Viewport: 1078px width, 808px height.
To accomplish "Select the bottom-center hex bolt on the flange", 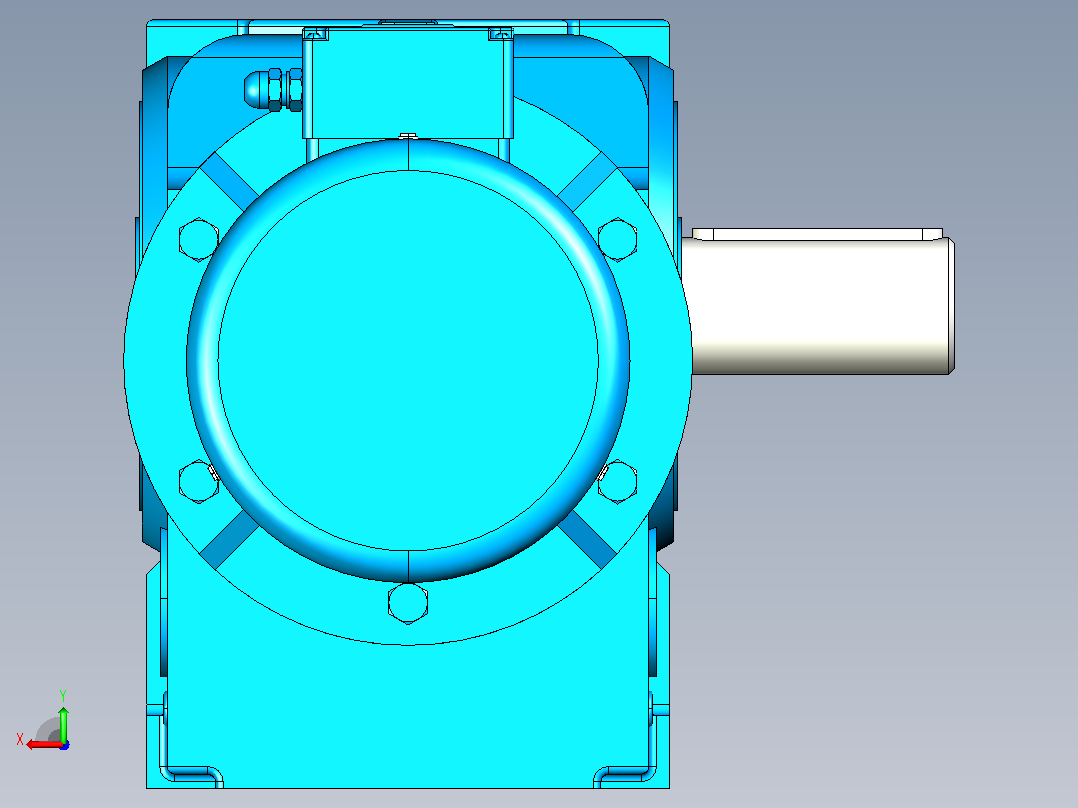I will click(x=408, y=603).
